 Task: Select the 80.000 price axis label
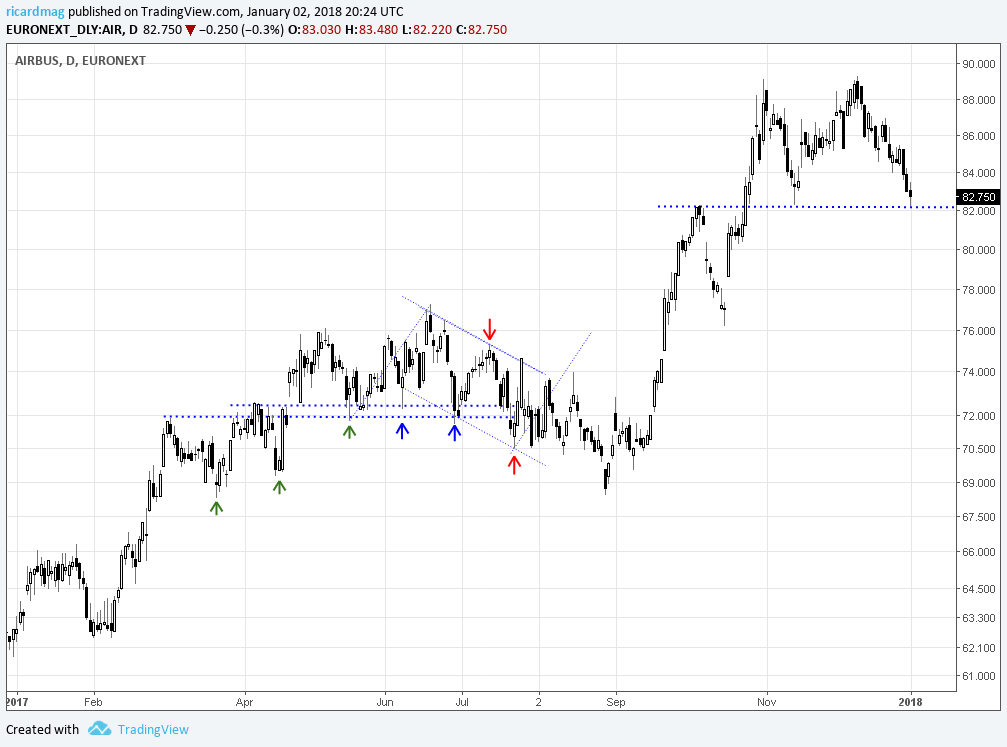pos(979,250)
